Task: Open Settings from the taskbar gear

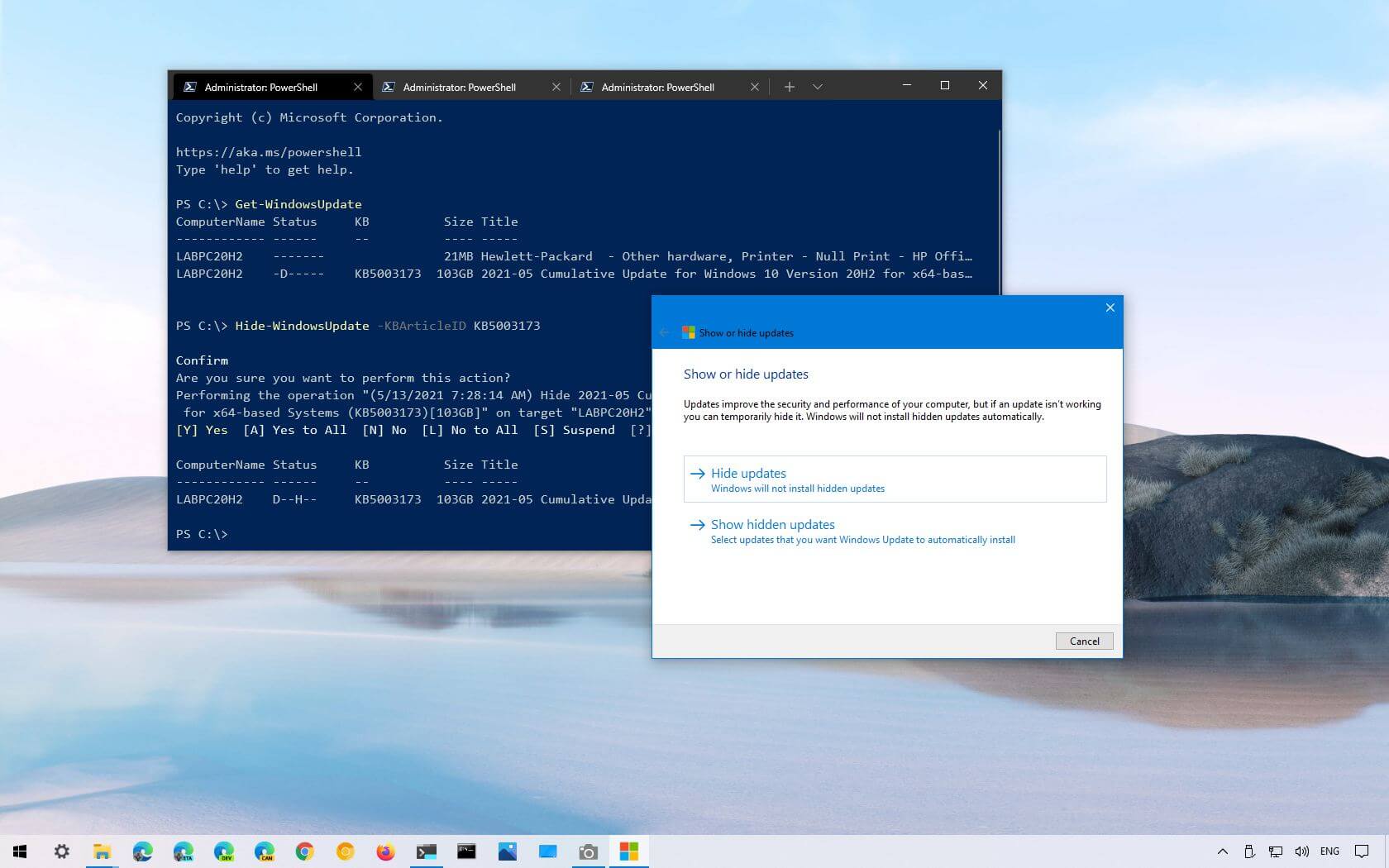Action: coord(61,851)
